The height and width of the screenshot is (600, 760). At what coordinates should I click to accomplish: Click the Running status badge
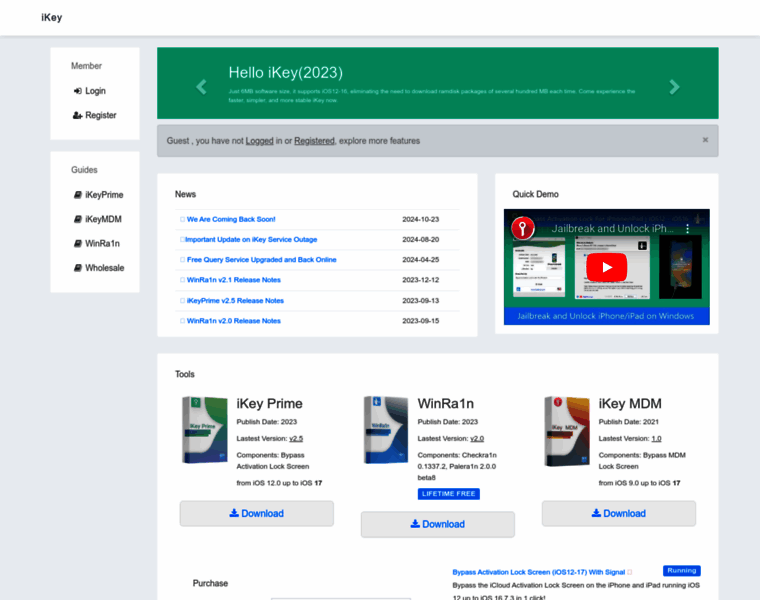681,570
